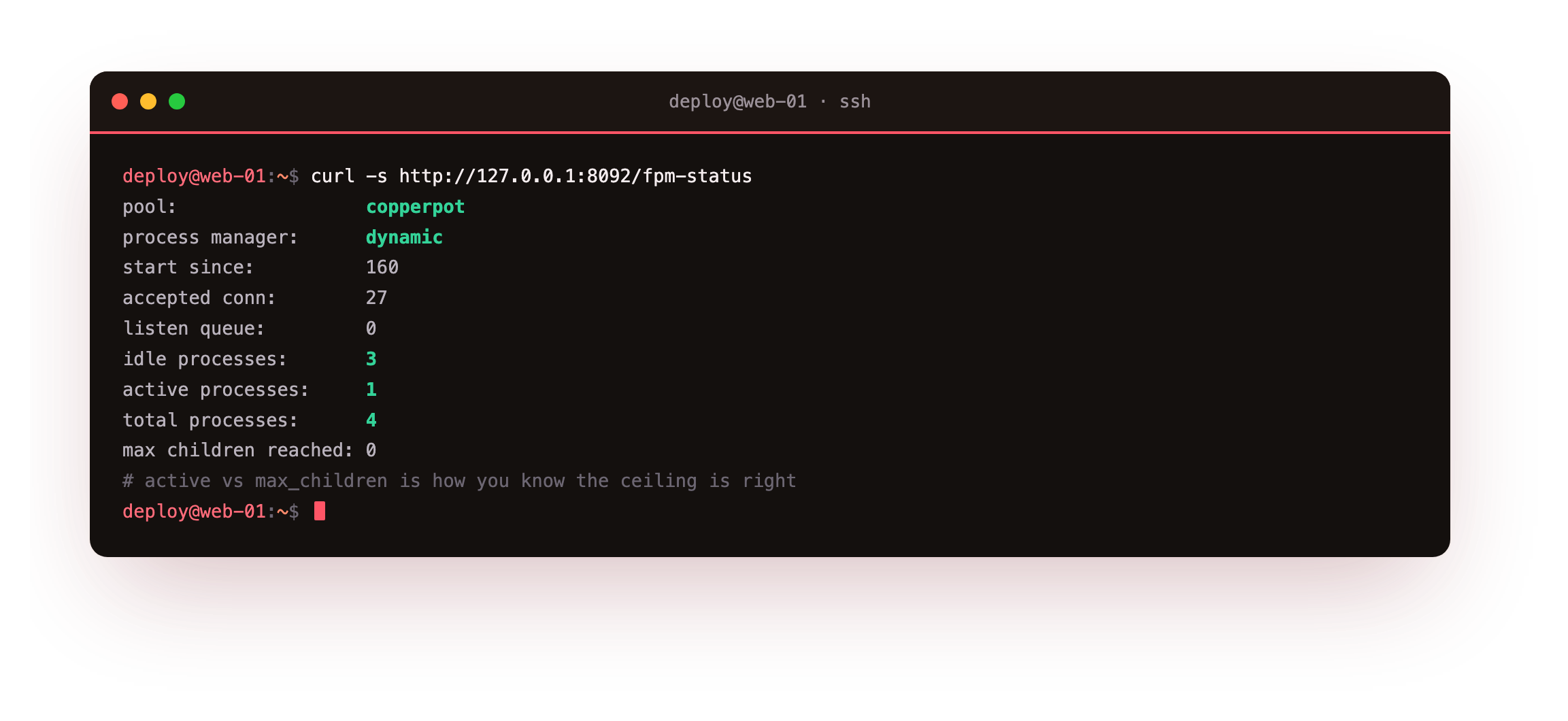
Task: Select the URL http://127.0.0.1:8092/fpm-status
Action: coord(576,176)
